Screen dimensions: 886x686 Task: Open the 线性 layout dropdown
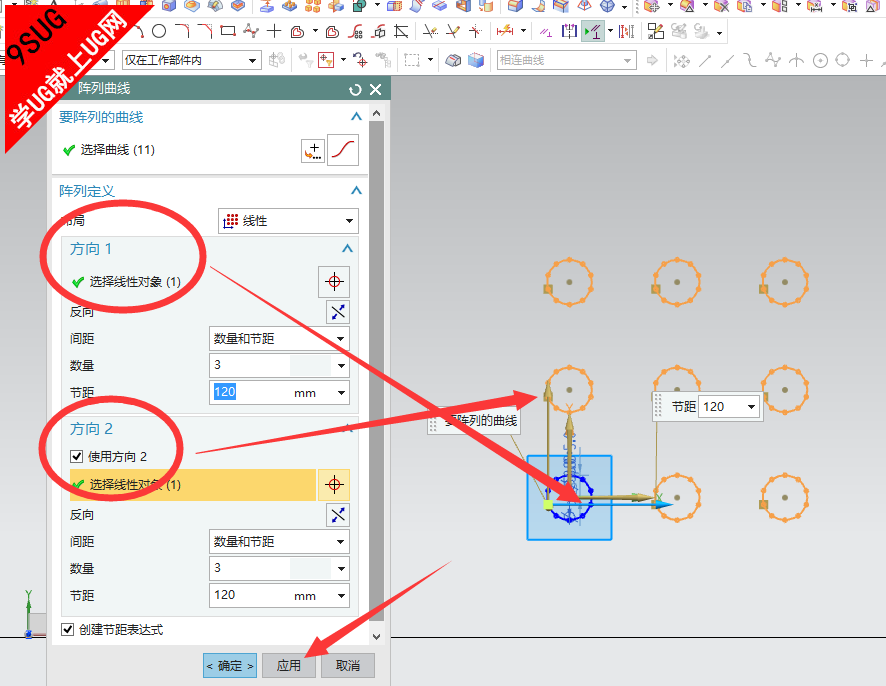pyautogui.click(x=288, y=221)
